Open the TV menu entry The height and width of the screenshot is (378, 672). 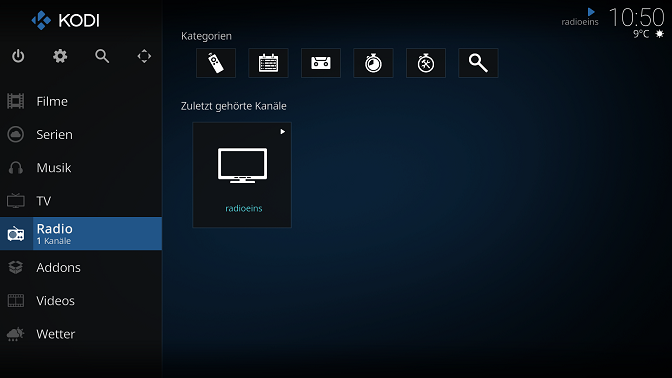tap(81, 201)
